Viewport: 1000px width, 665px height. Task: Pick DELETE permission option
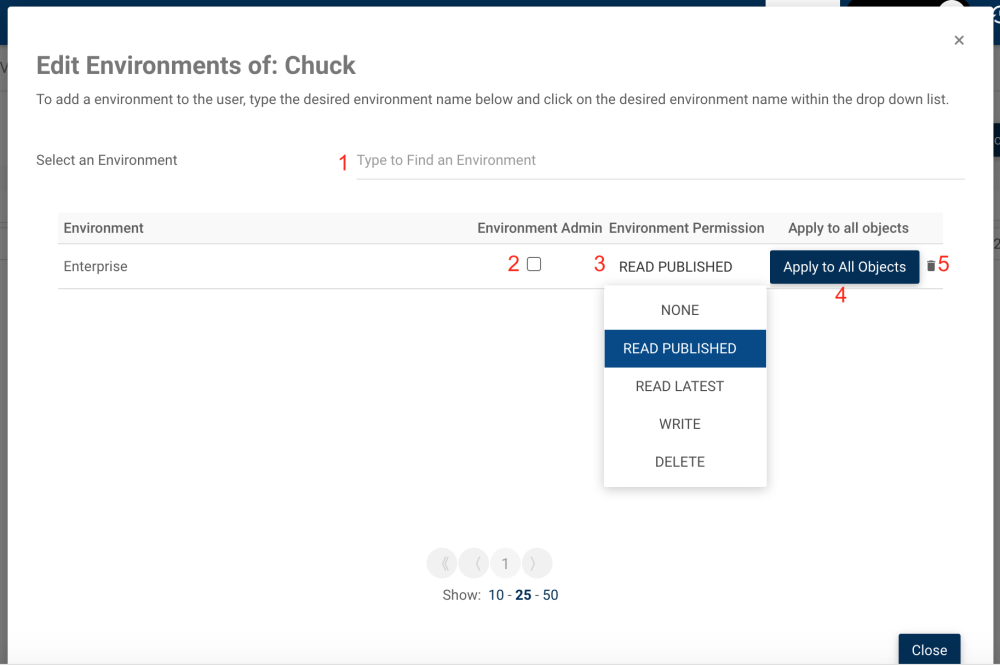click(x=680, y=462)
